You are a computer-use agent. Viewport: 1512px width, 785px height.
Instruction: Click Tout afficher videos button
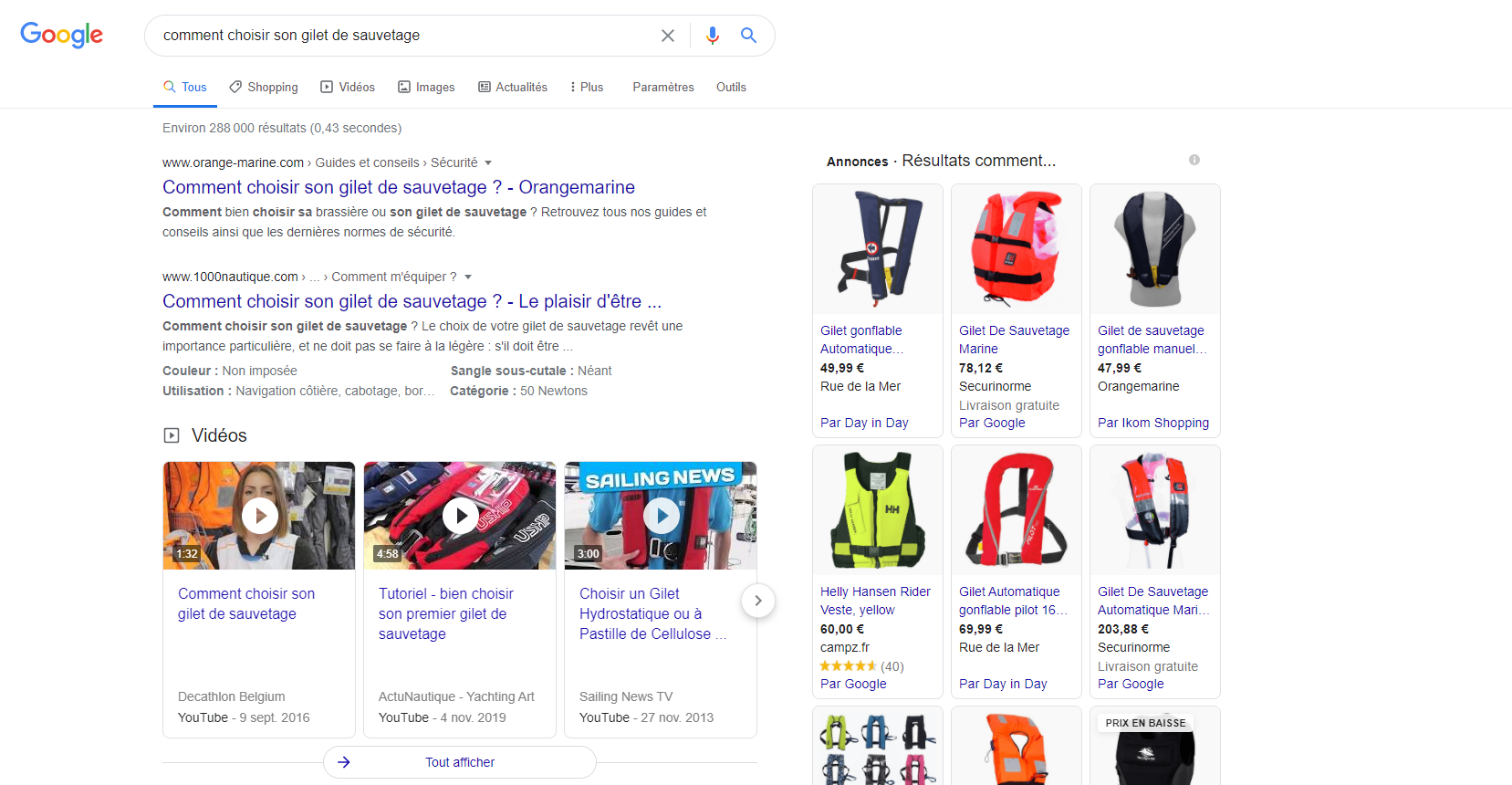pos(460,762)
